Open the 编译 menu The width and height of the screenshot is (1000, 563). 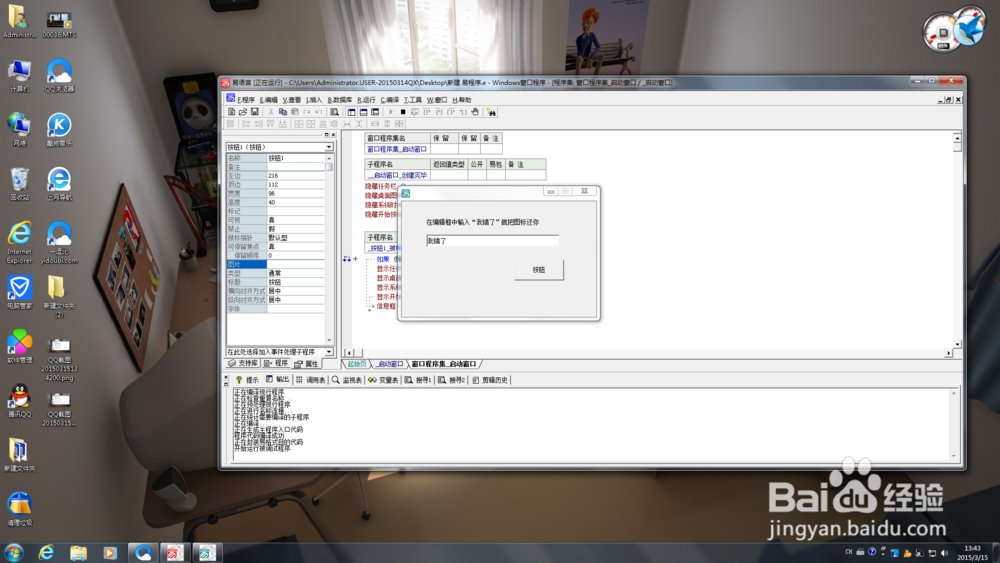[x=390, y=99]
